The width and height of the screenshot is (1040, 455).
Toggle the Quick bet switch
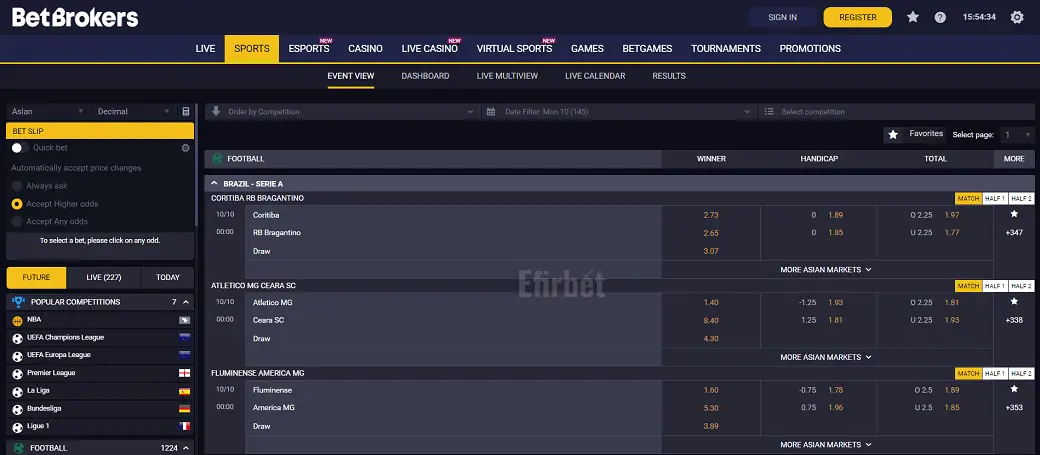click(20, 148)
